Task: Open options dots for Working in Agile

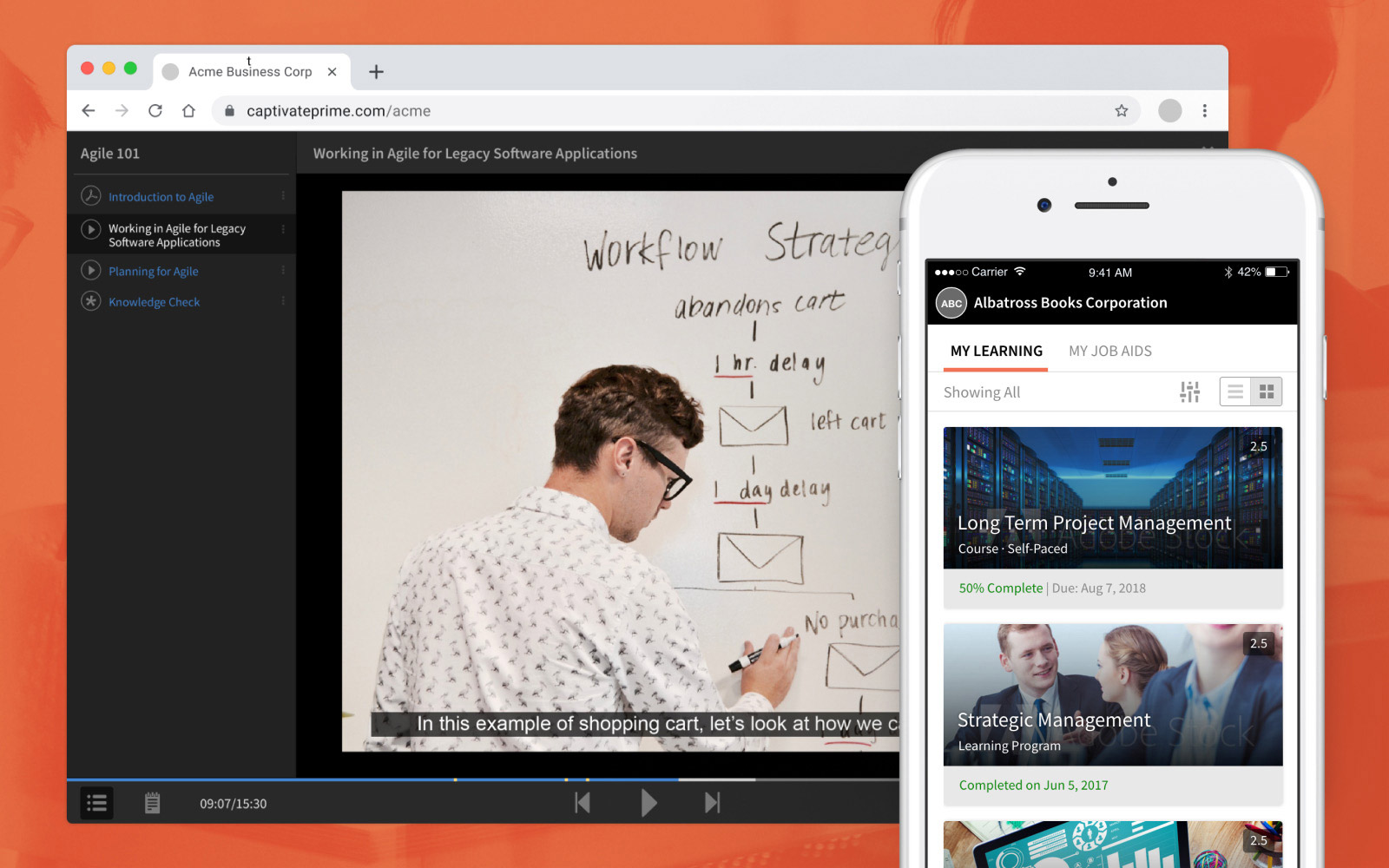Action: (283, 230)
